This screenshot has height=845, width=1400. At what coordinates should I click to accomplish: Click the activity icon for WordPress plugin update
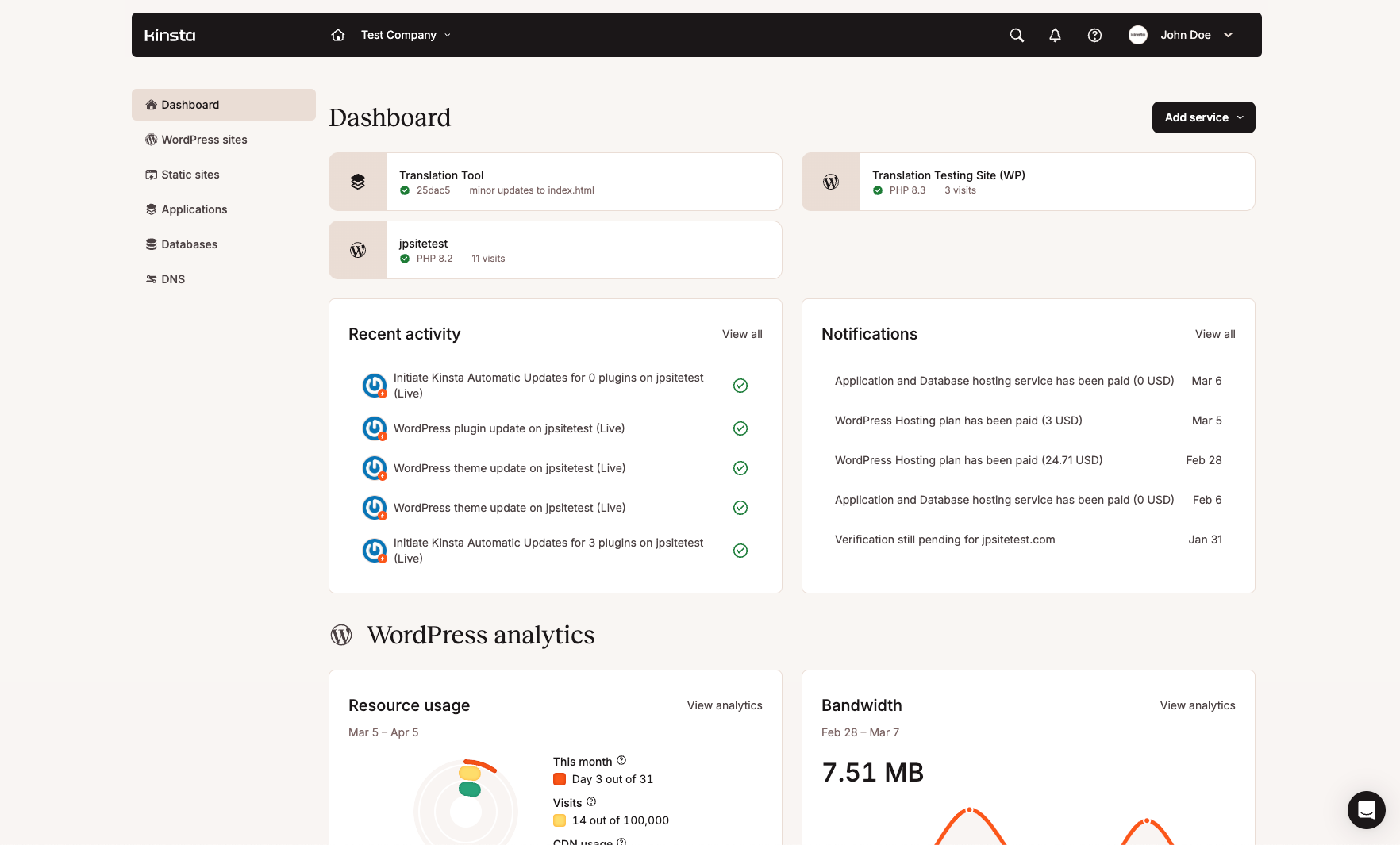(375, 428)
